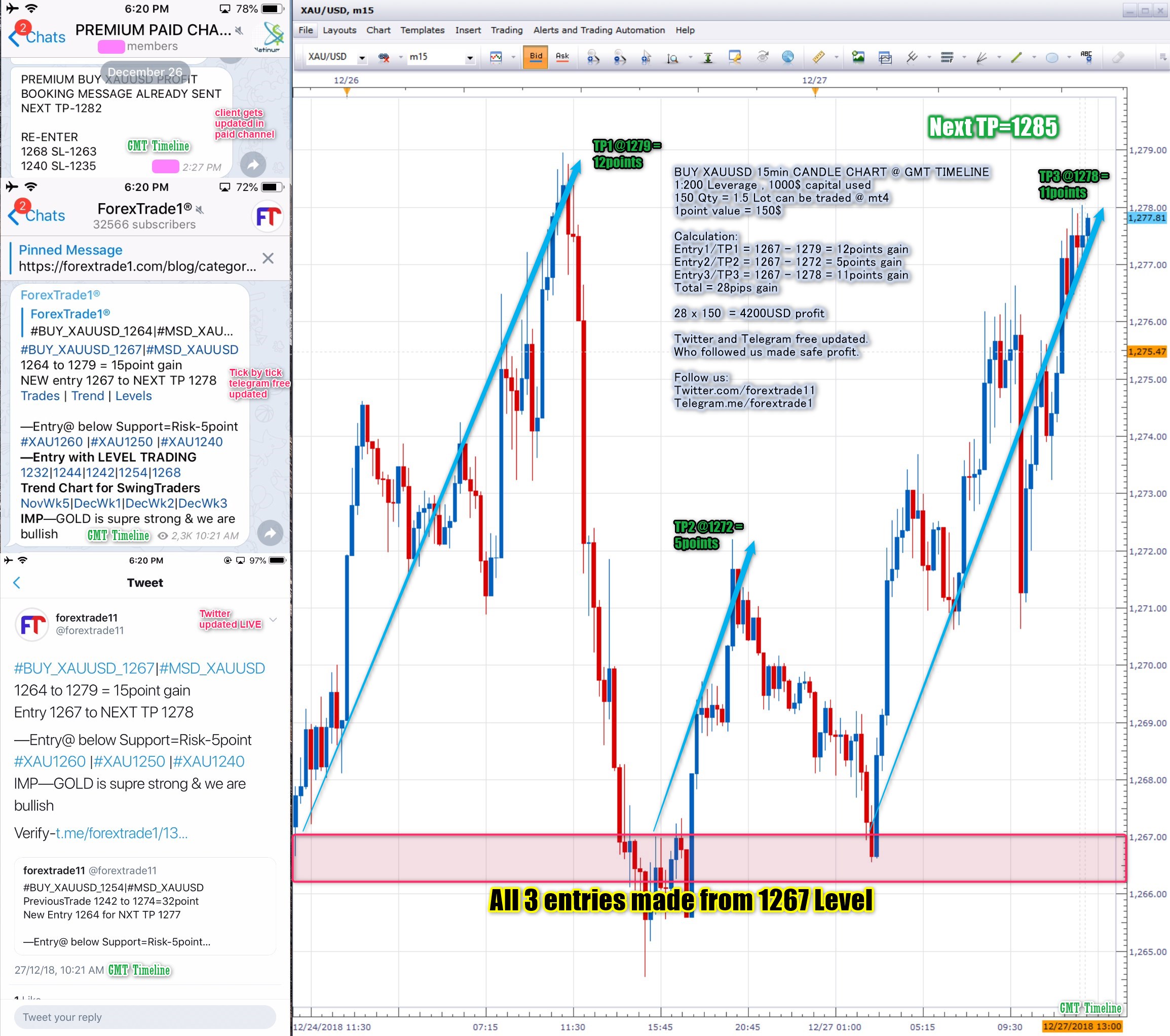Open Alerts and Trading Automation menu
The height and width of the screenshot is (1036, 1170).
[599, 30]
